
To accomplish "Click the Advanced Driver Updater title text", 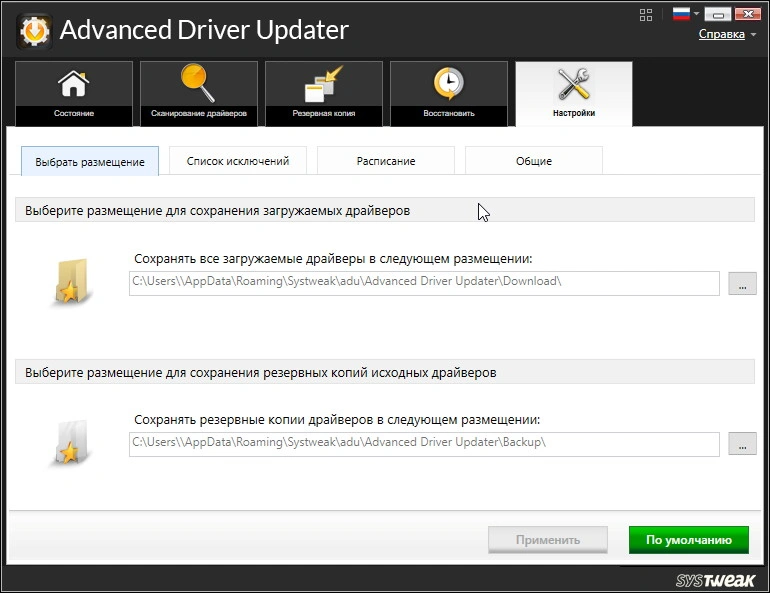I will (x=204, y=29).
